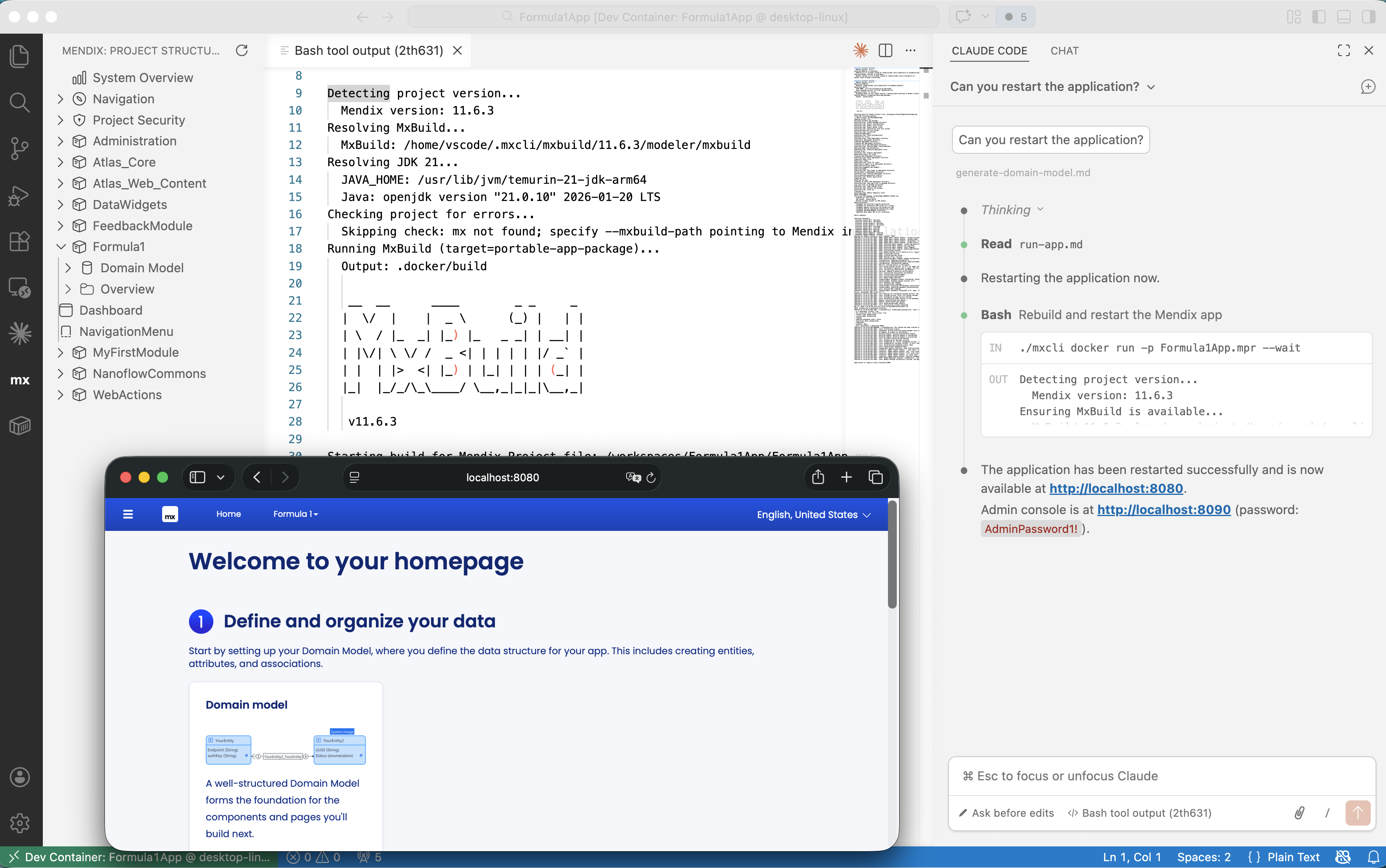This screenshot has width=1386, height=868.
Task: Go back in the browser window
Action: (257, 477)
